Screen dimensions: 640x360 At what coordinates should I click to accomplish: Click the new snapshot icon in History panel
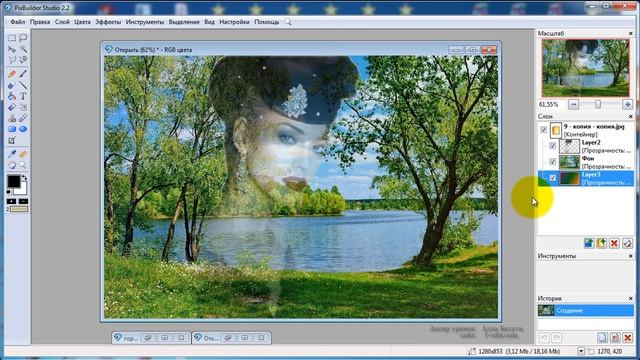[x=602, y=338]
